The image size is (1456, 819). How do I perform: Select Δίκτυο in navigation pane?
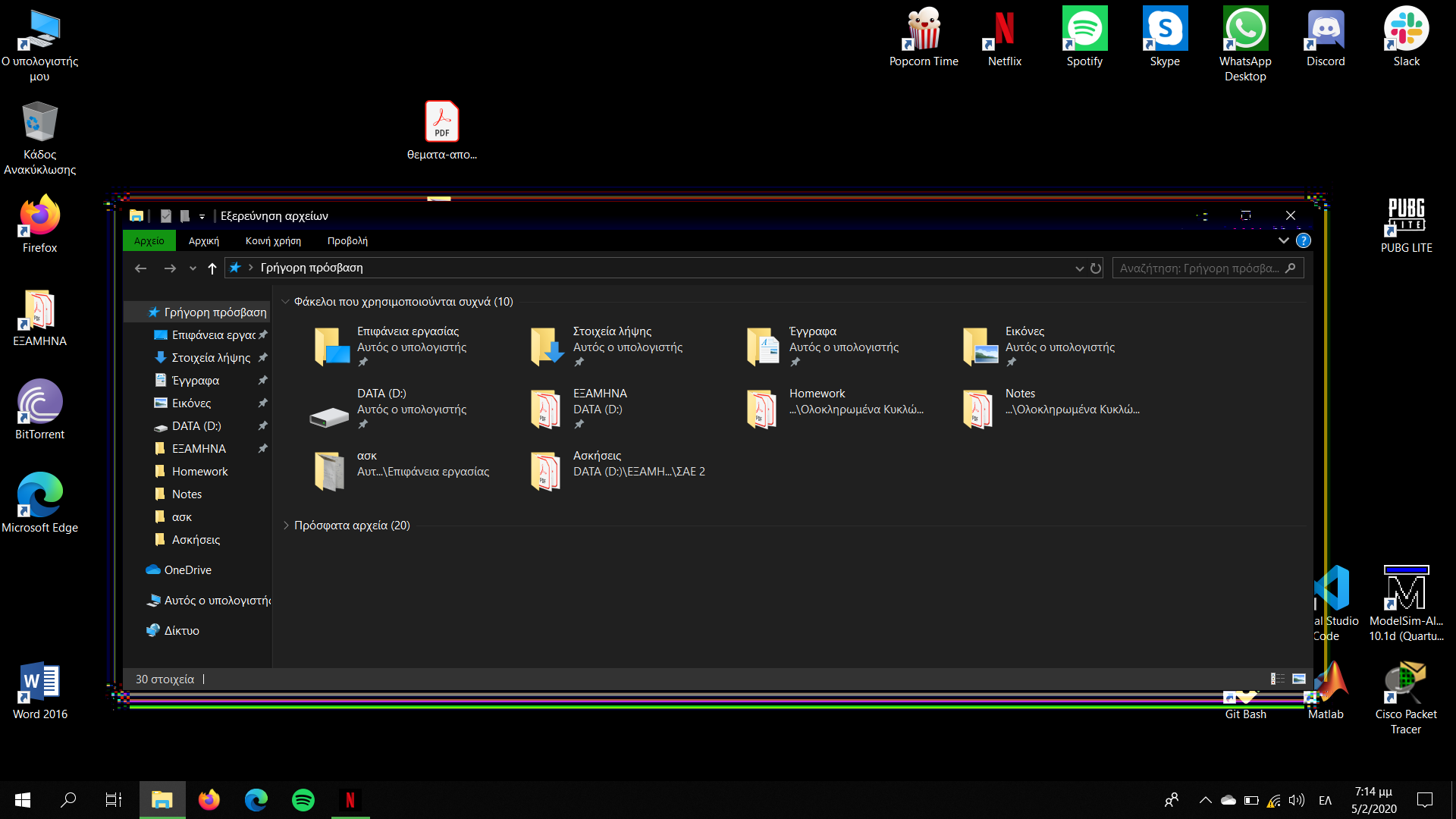coord(181,631)
